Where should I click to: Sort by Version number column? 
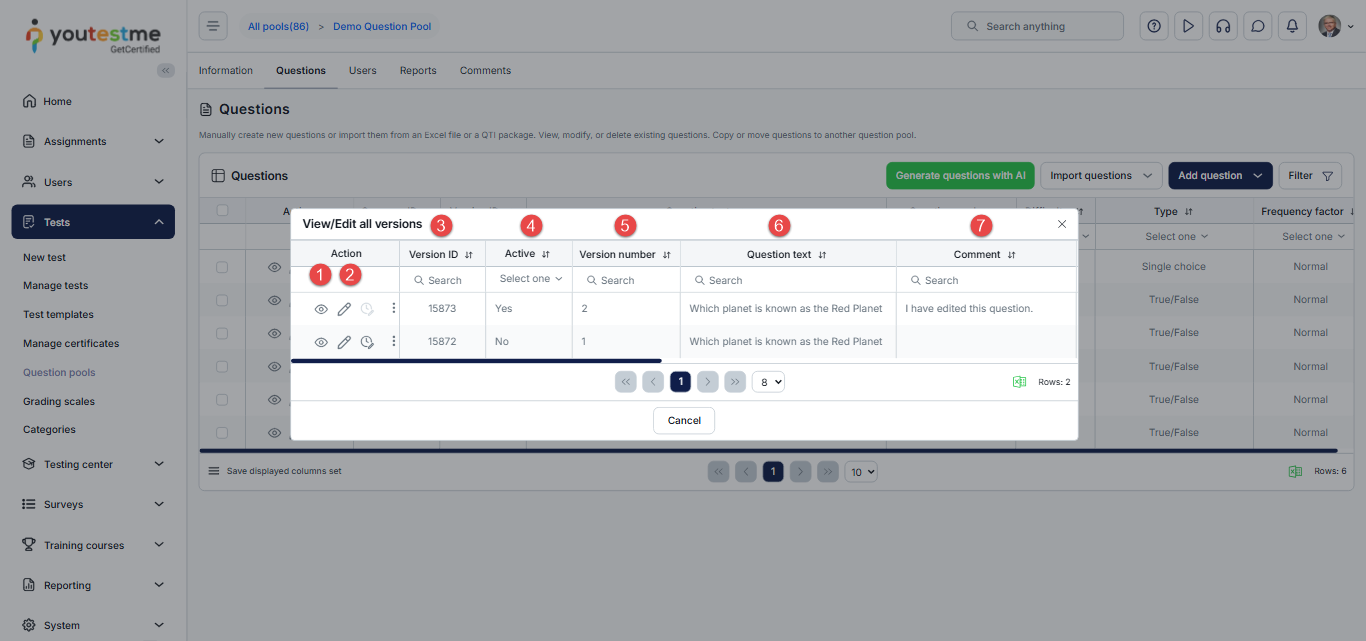(x=666, y=255)
